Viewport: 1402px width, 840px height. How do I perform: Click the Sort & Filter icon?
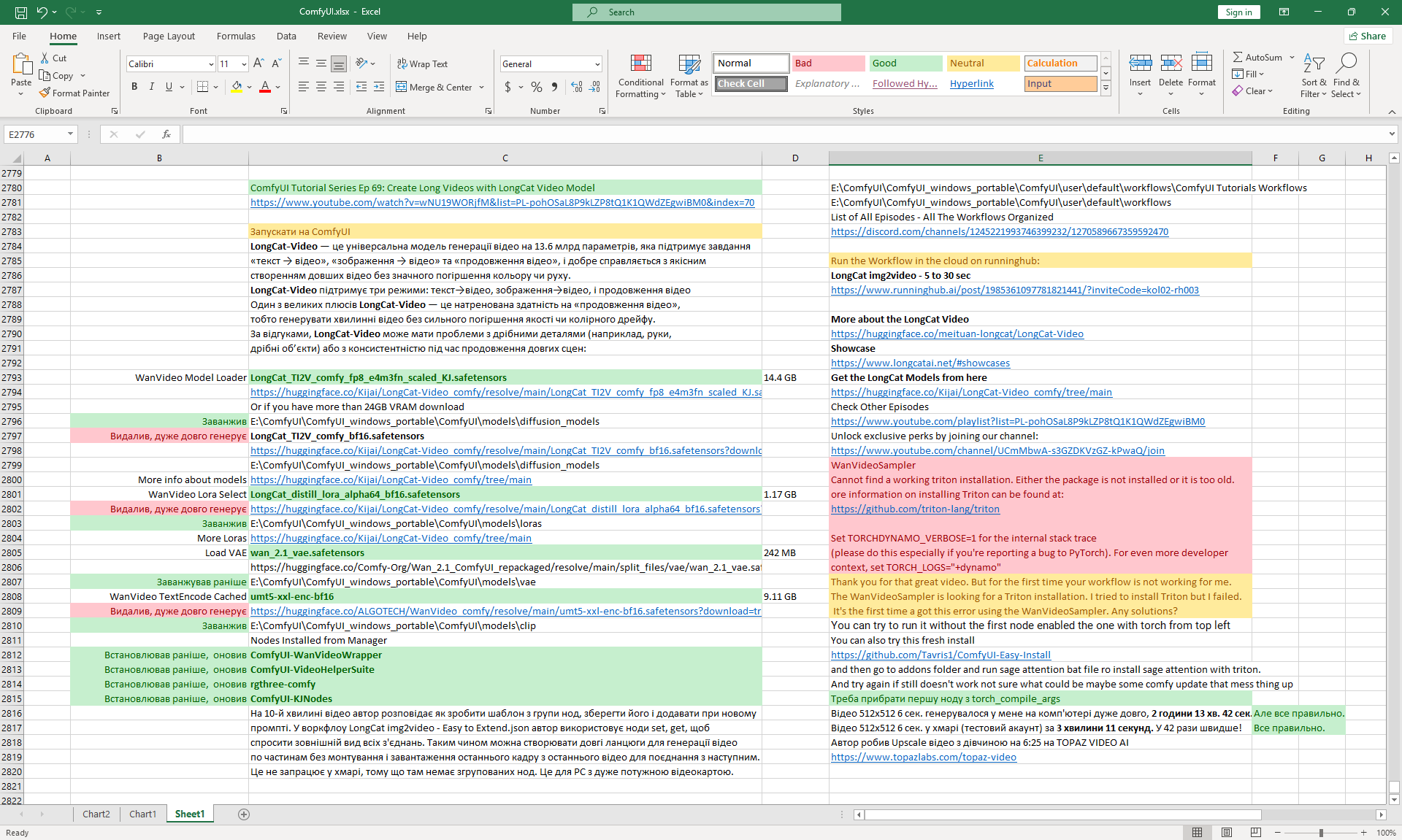[1314, 64]
